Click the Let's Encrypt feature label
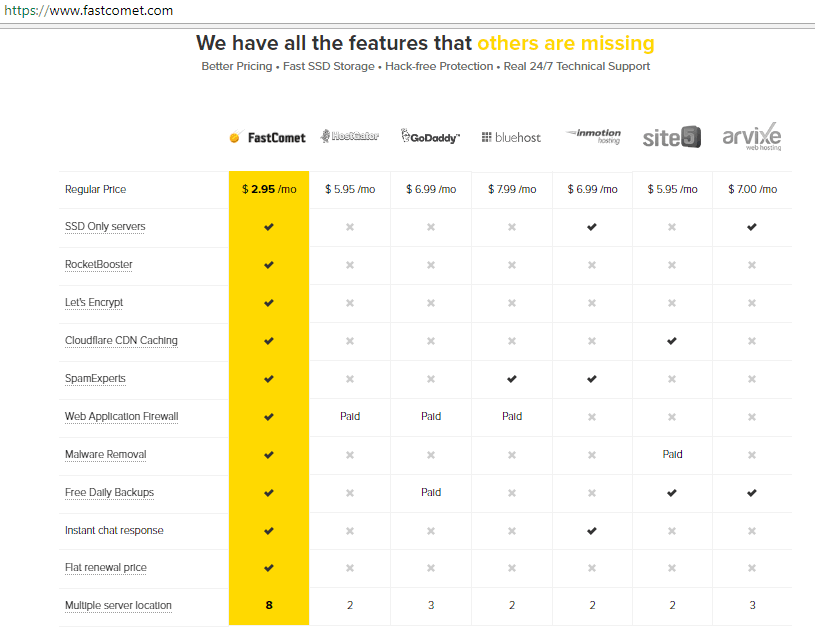The height and width of the screenshot is (629, 815). (94, 303)
